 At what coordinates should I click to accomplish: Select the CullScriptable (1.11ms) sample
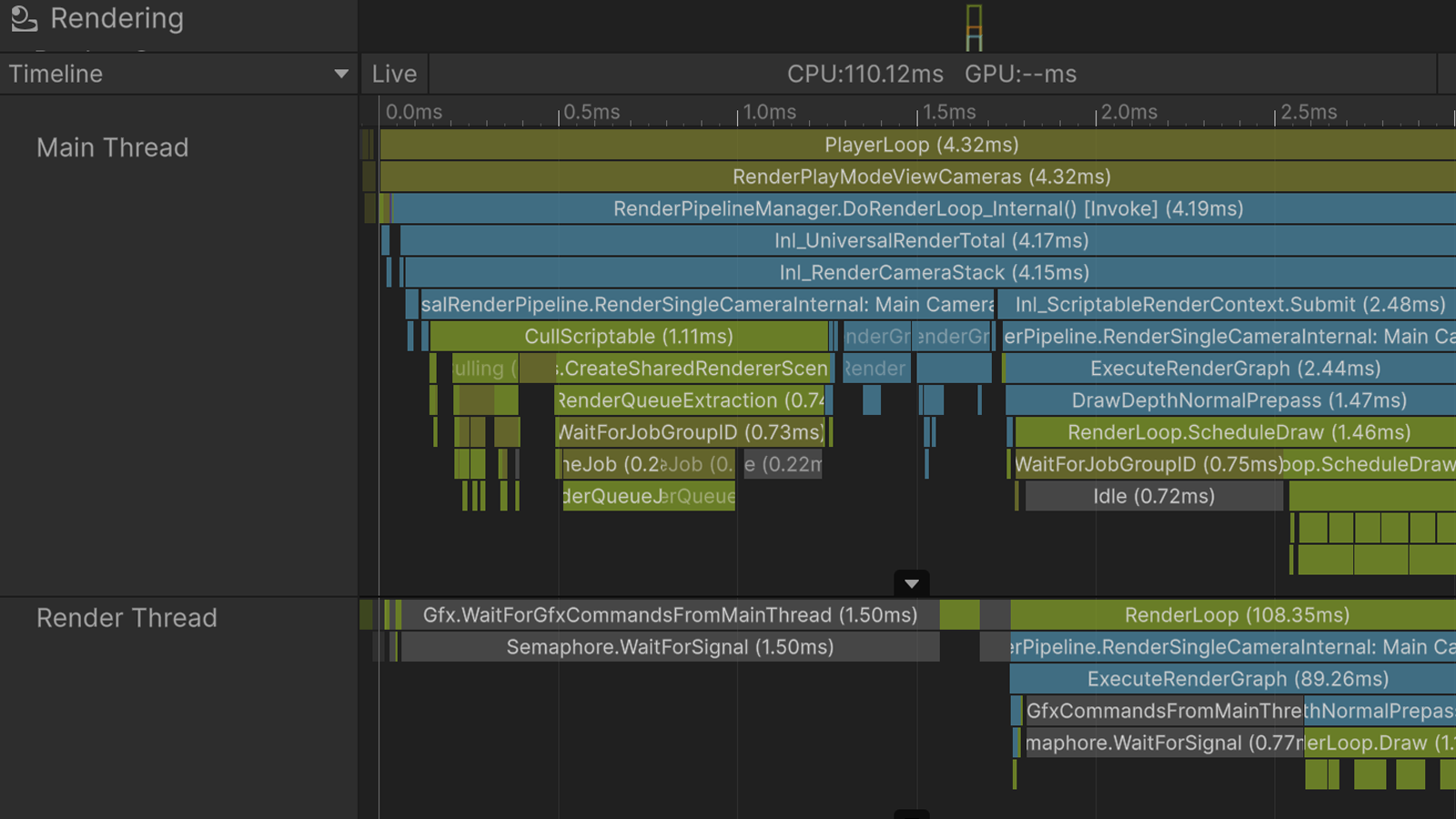coord(628,337)
